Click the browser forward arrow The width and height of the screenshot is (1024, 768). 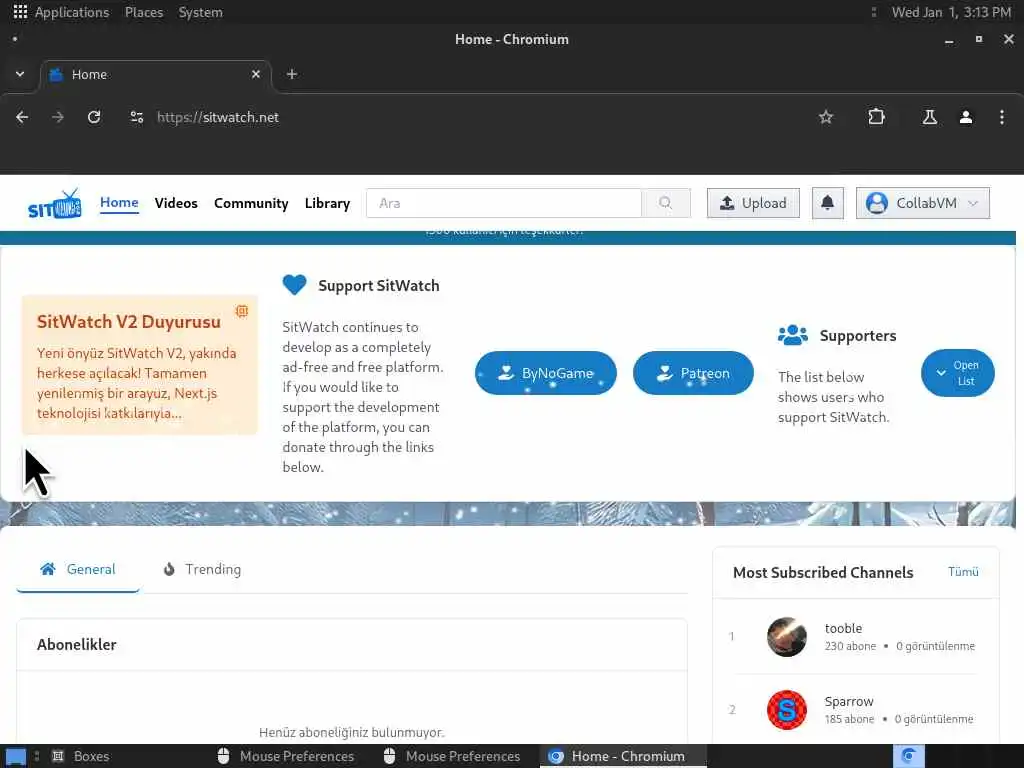(58, 117)
